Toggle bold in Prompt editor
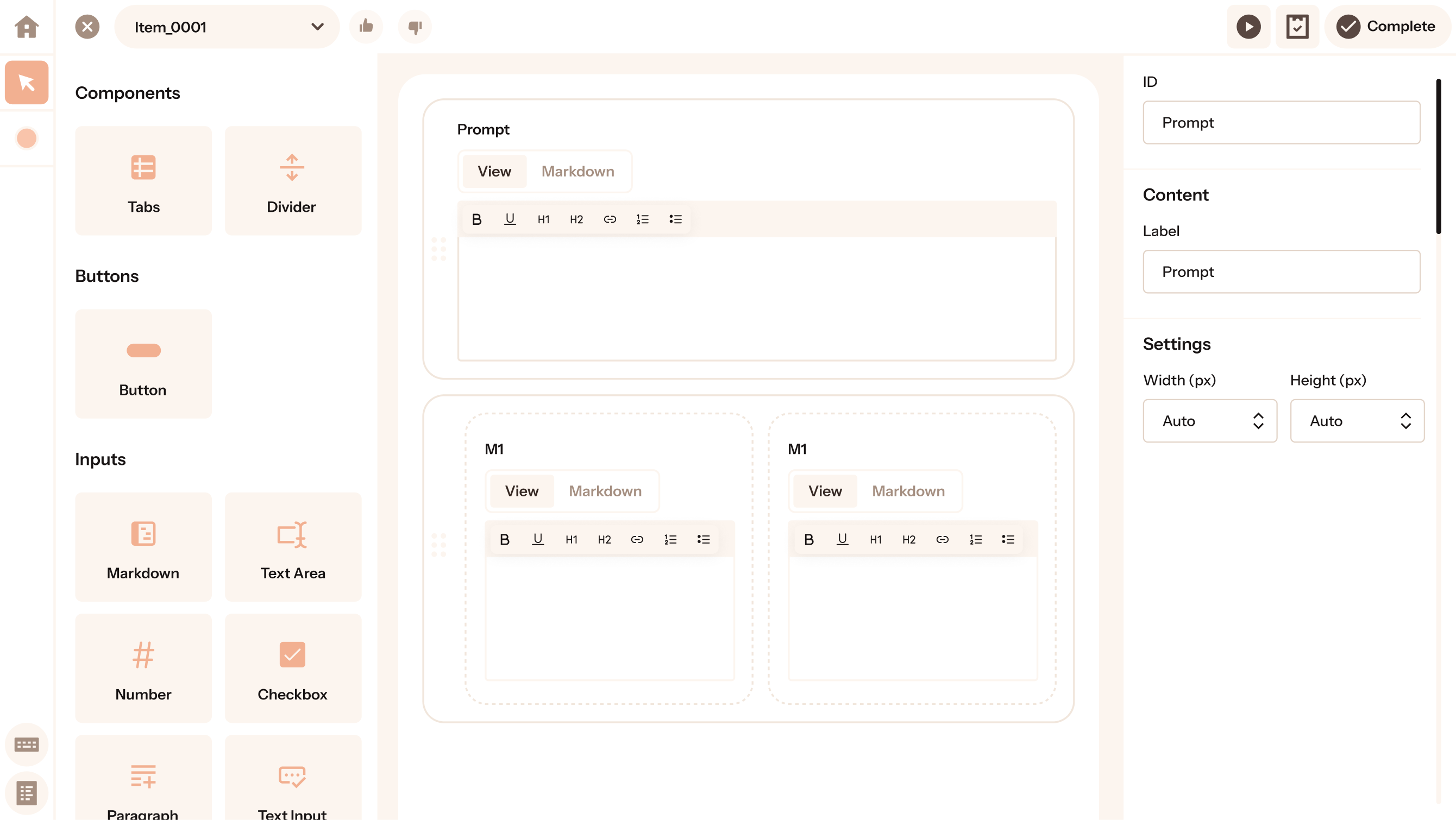Viewport: 1456px width, 820px height. click(476, 219)
